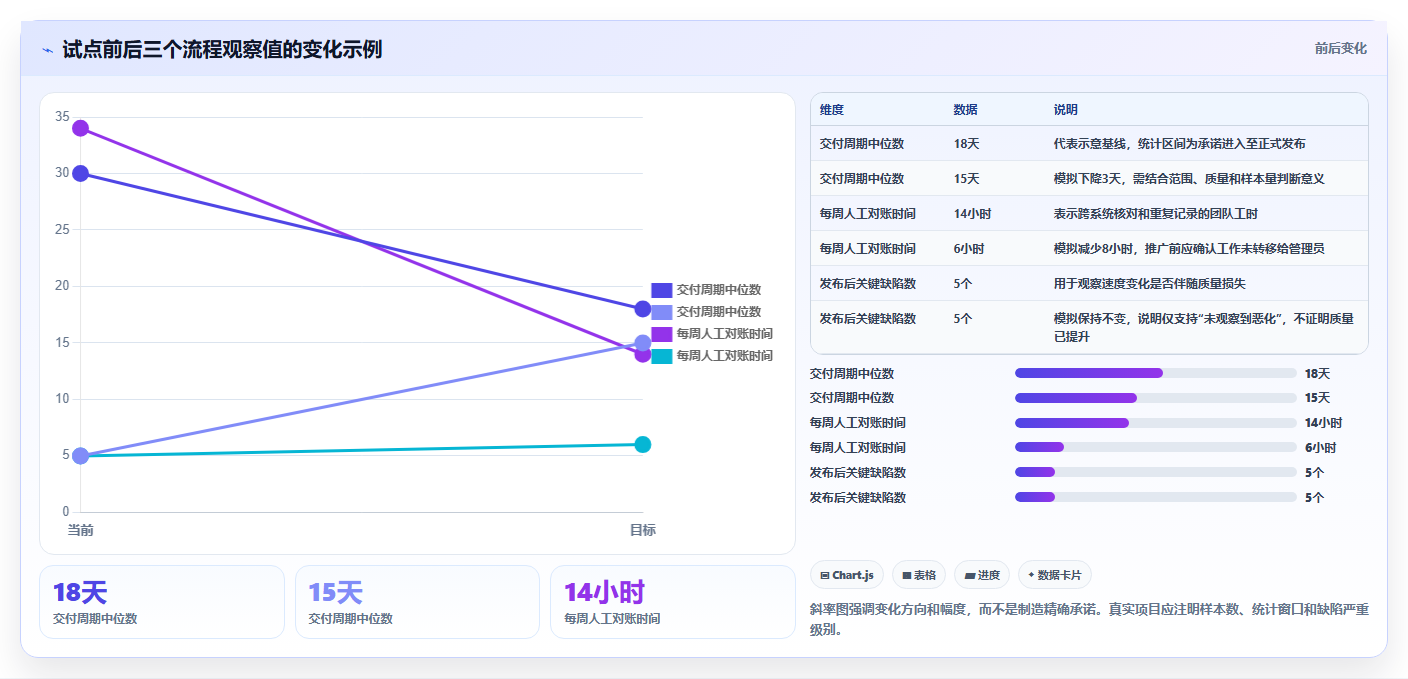Click the purple 每周人工对账时间 legend swatch

point(661,334)
